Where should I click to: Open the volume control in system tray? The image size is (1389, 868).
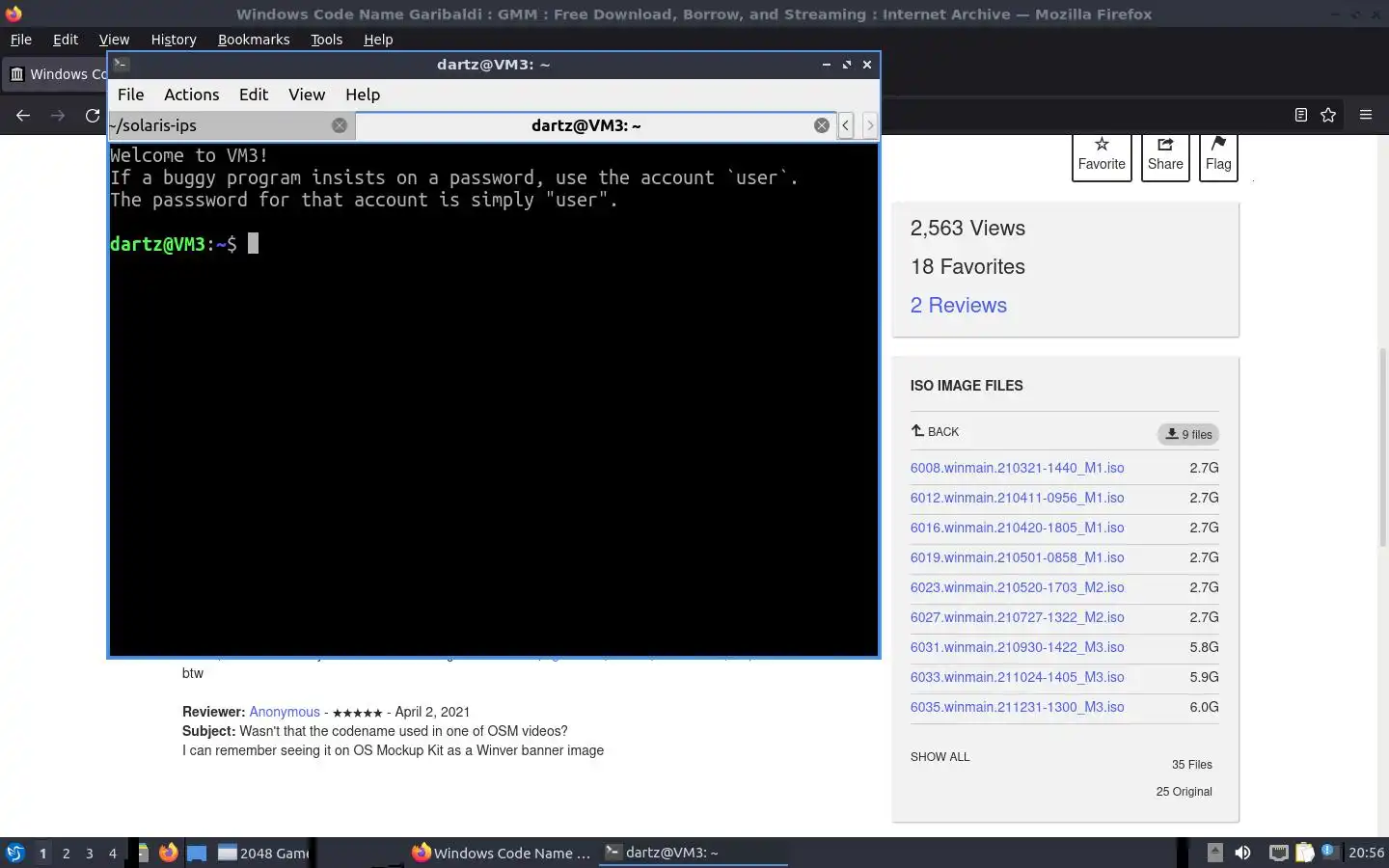(1242, 853)
